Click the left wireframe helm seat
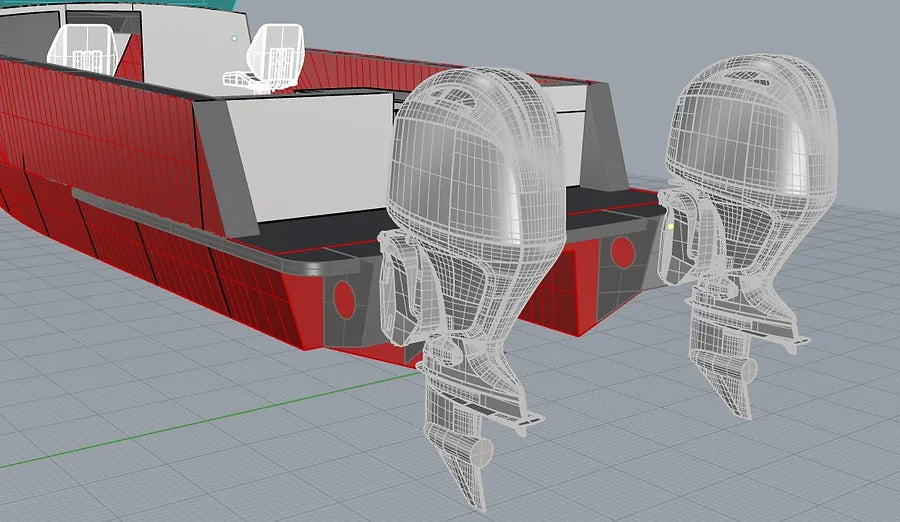Image resolution: width=900 pixels, height=522 pixels. 83,46
